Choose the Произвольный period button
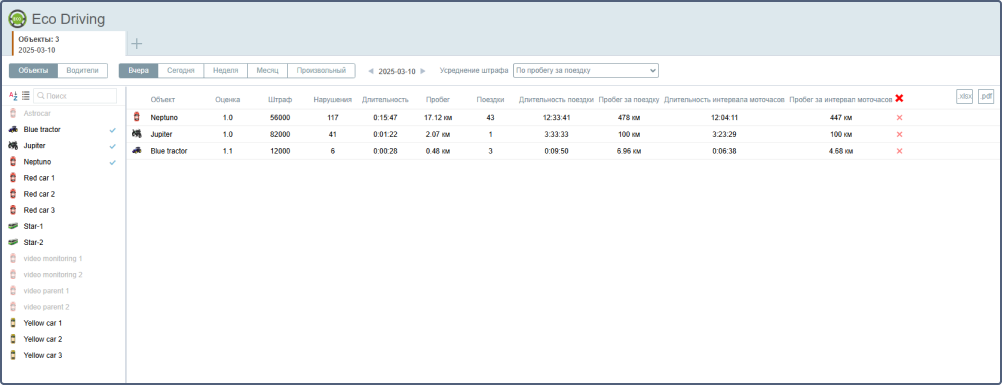Screen dimensions: 1002x385 (x=321, y=70)
